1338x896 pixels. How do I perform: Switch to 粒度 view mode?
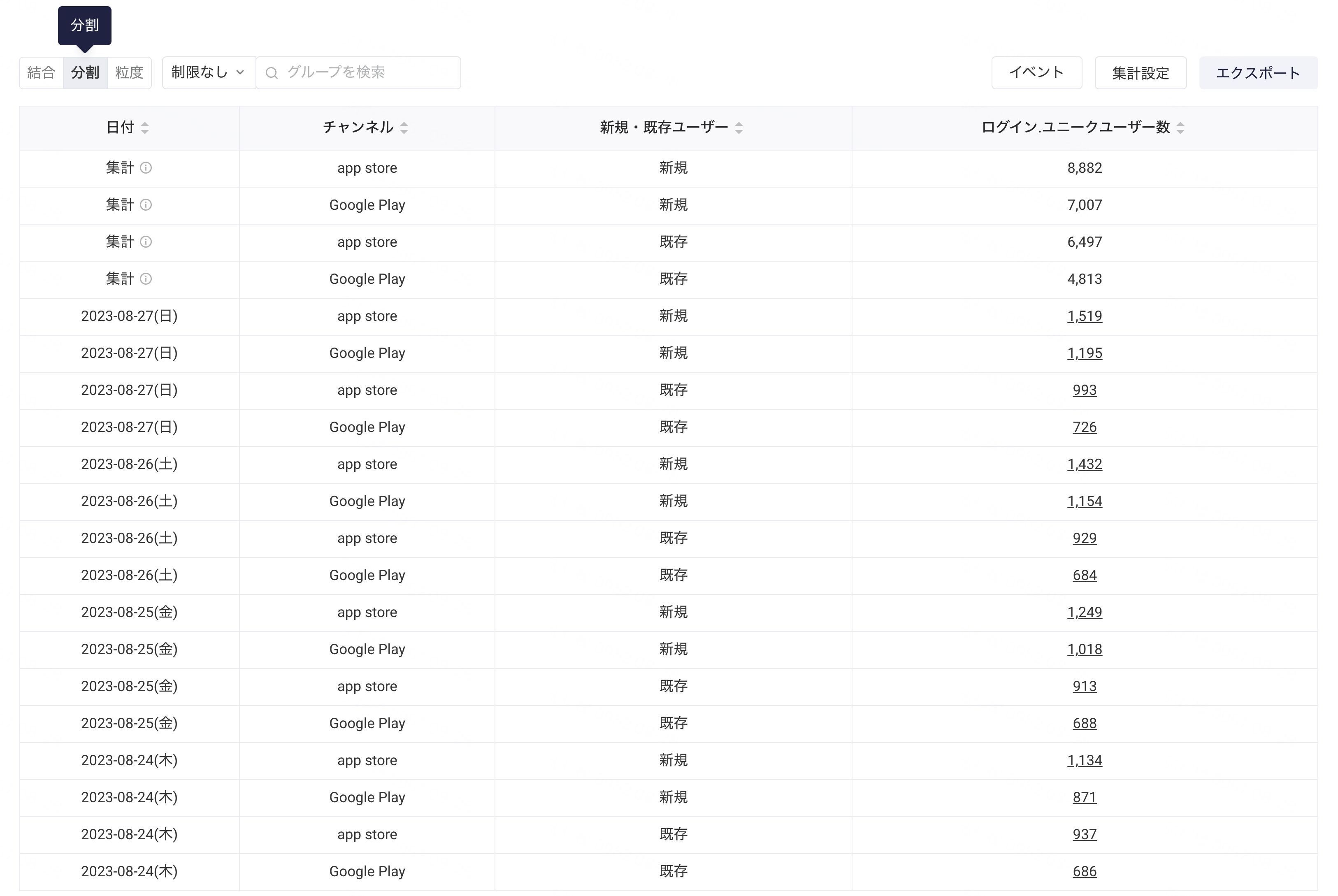click(130, 72)
